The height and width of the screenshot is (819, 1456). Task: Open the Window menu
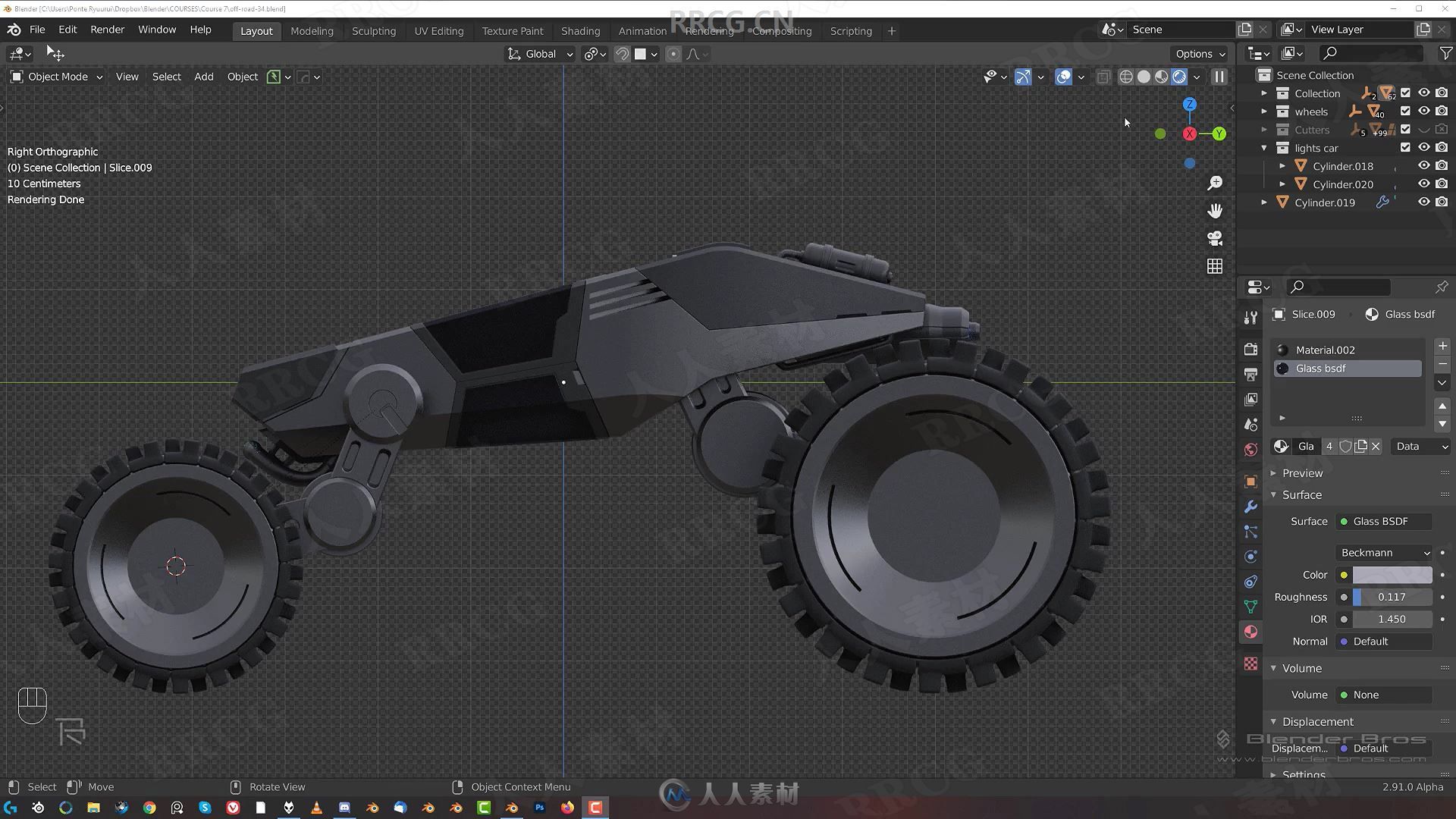[x=157, y=30]
